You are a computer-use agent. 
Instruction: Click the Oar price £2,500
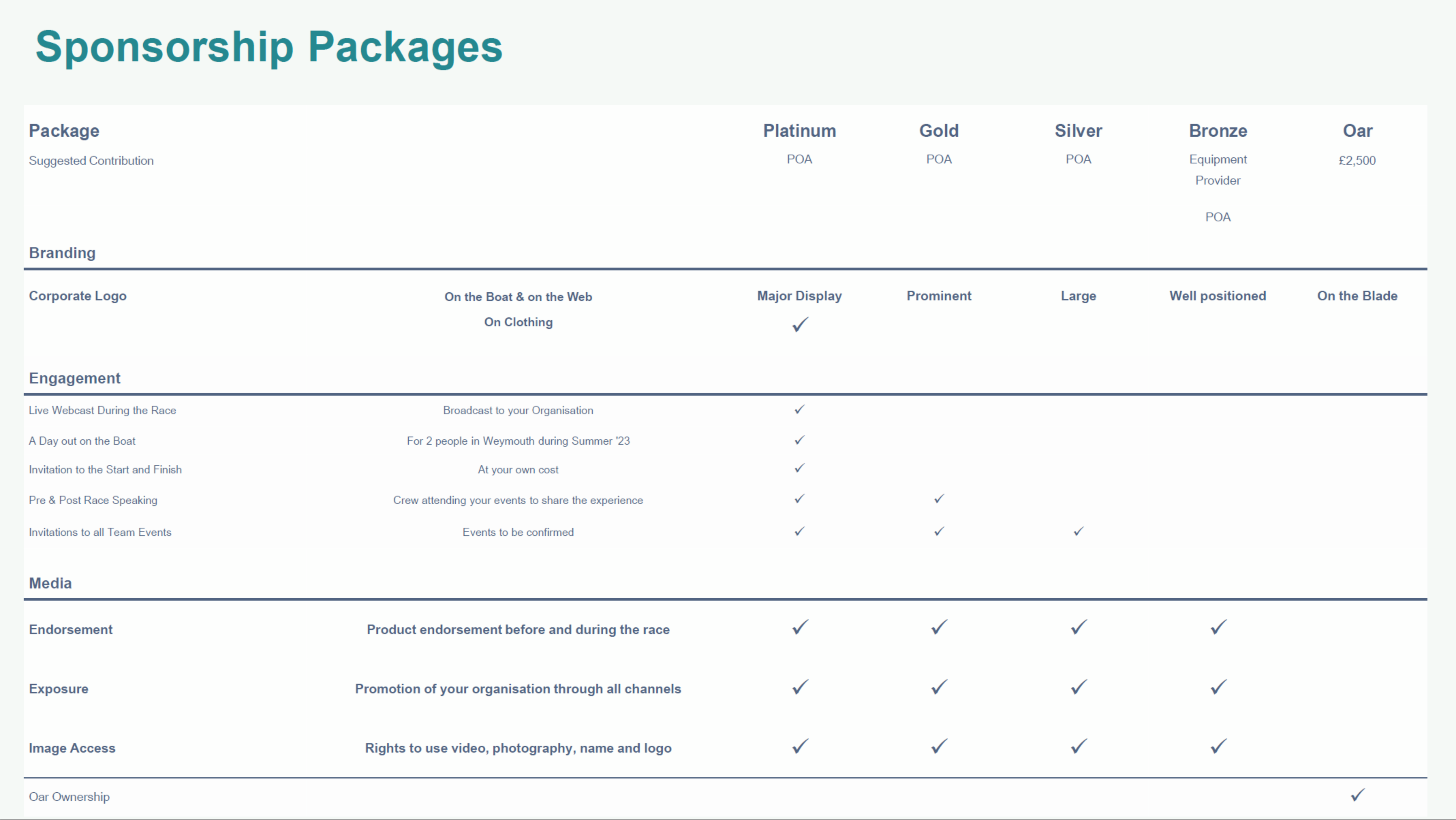(1357, 160)
